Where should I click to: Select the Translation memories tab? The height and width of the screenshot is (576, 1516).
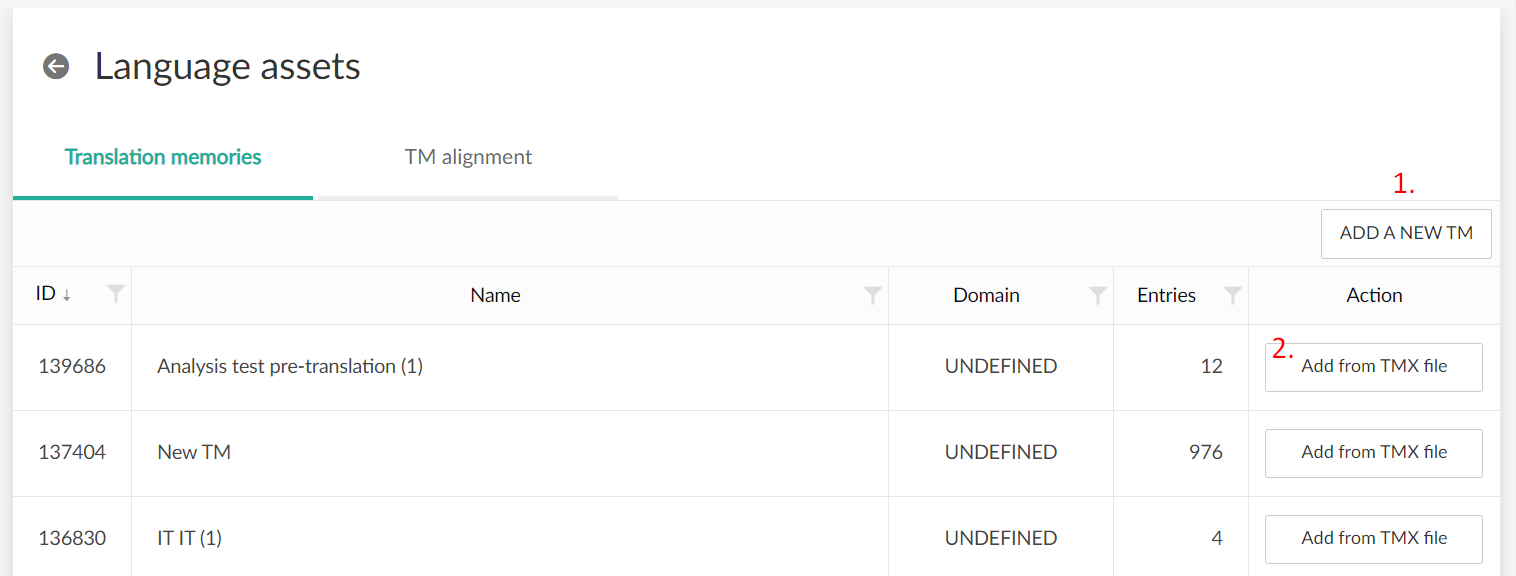pyautogui.click(x=163, y=157)
